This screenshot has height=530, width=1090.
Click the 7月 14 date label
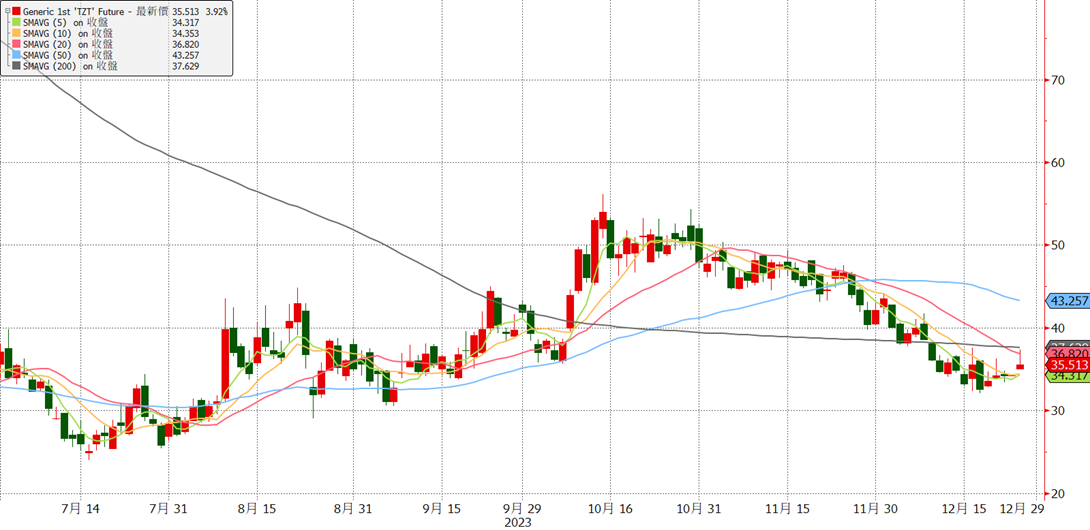(81, 510)
